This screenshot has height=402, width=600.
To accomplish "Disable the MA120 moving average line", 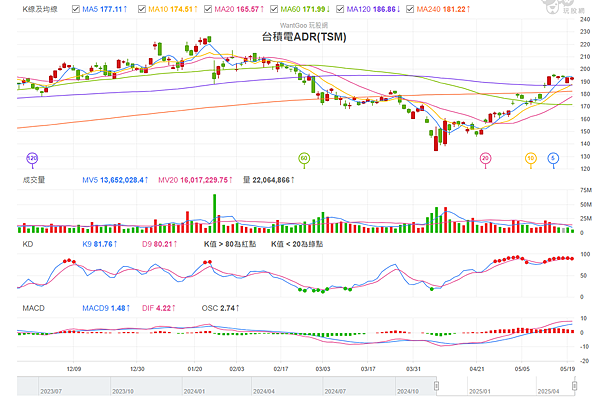I will pyautogui.click(x=340, y=9).
